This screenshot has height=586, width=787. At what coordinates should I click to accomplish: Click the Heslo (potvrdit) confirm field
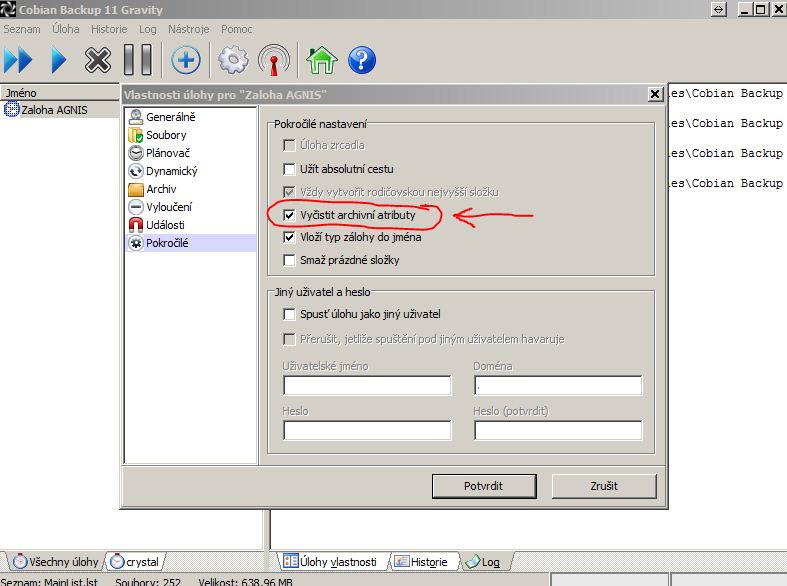558,430
